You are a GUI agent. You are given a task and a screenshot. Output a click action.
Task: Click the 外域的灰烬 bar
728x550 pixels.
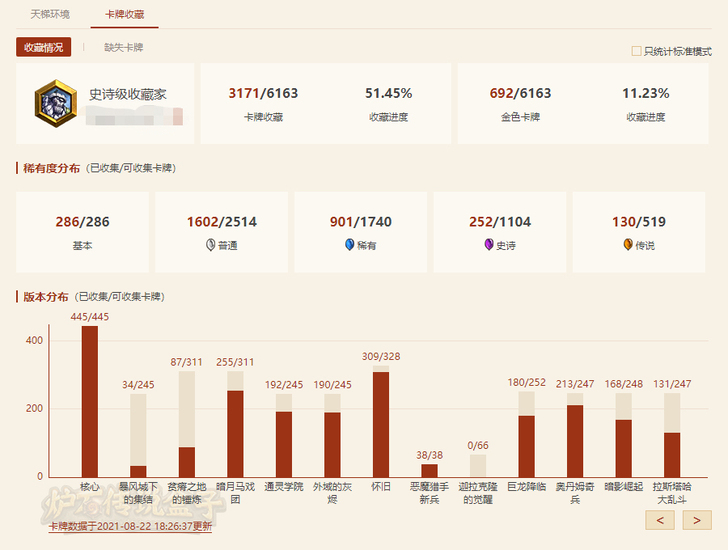pyautogui.click(x=332, y=435)
